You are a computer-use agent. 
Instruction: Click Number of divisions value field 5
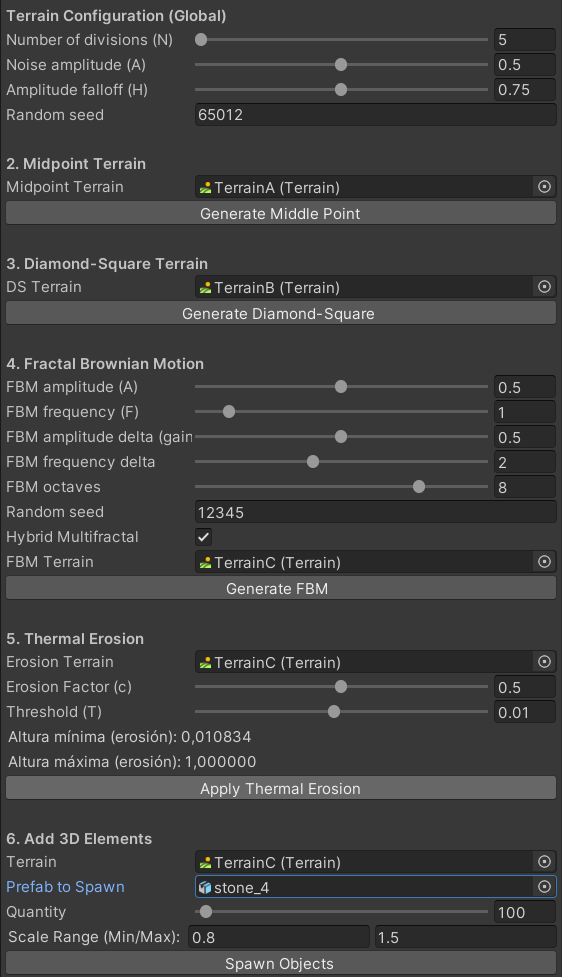point(525,40)
